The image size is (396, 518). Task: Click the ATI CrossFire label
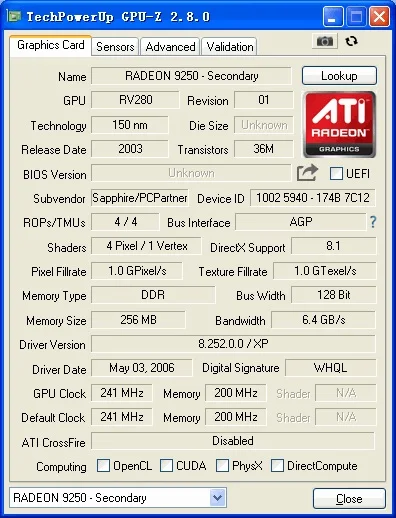coord(53,443)
